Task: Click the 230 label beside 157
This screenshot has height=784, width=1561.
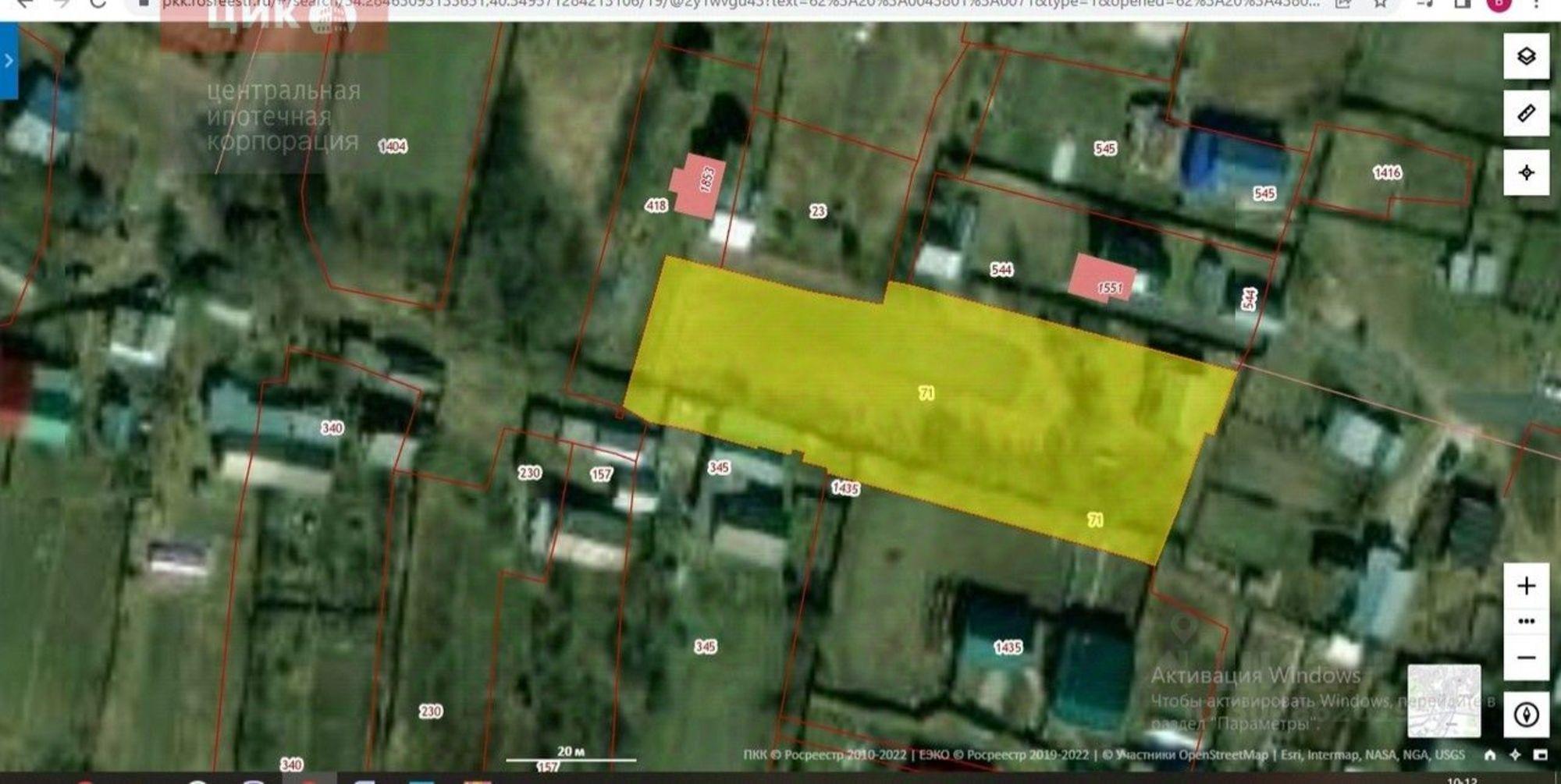Action: [530, 473]
